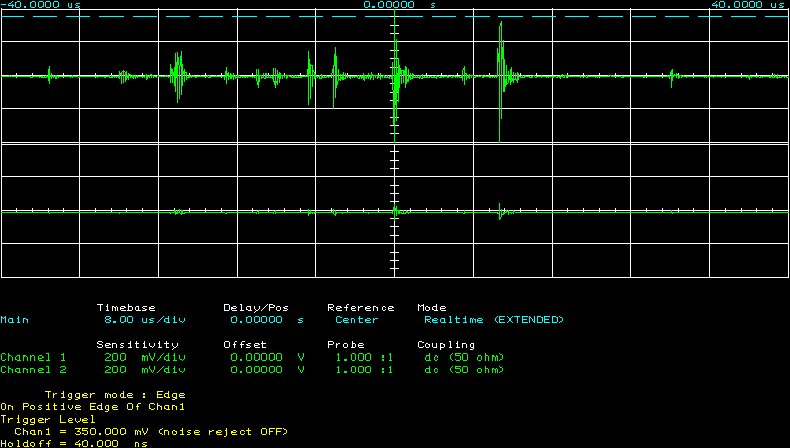The height and width of the screenshot is (448, 790).
Task: Click the 40.0000 us end time label
Action: 746,5
